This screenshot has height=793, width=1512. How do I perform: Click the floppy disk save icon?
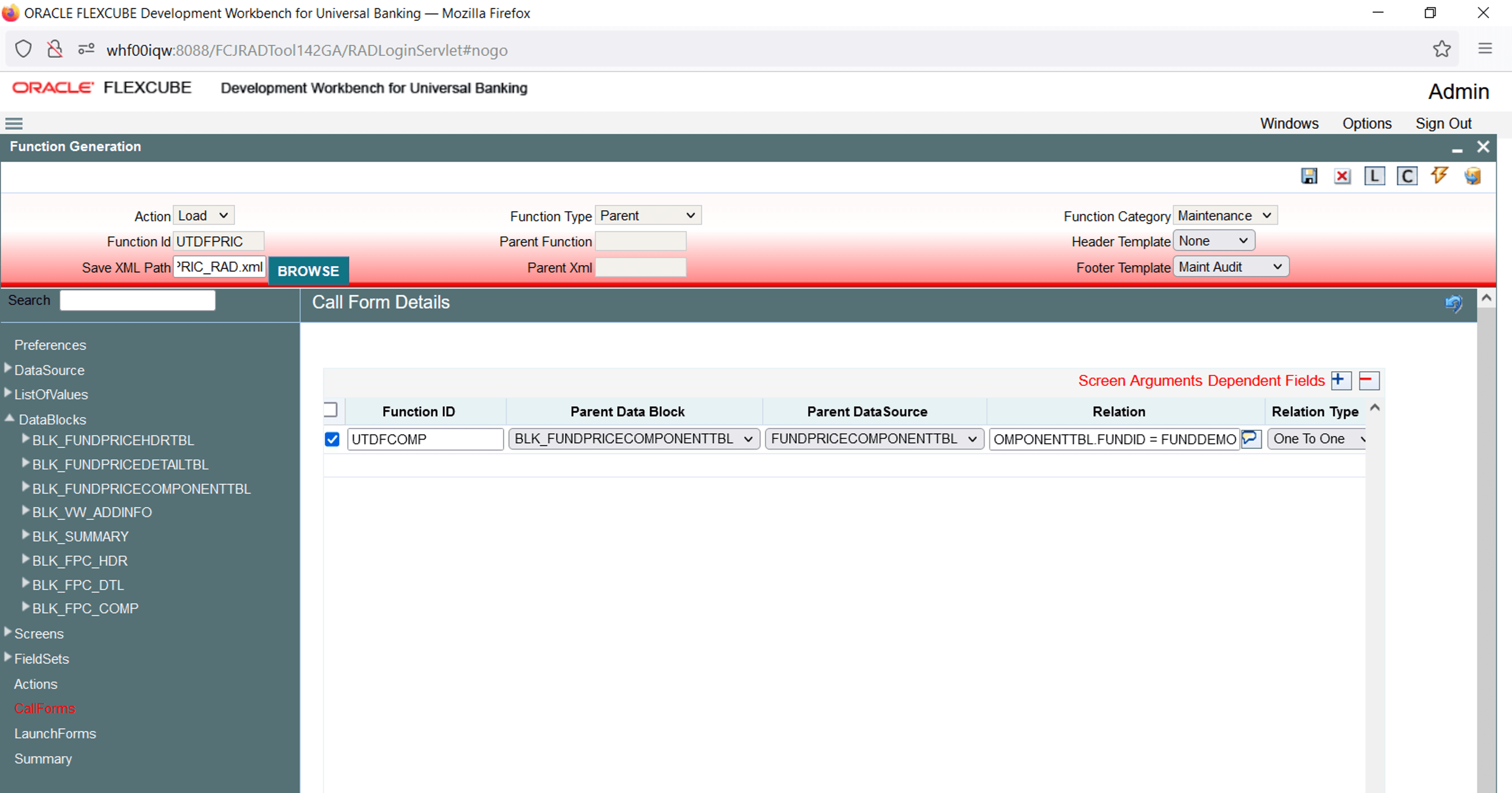[x=1309, y=176]
